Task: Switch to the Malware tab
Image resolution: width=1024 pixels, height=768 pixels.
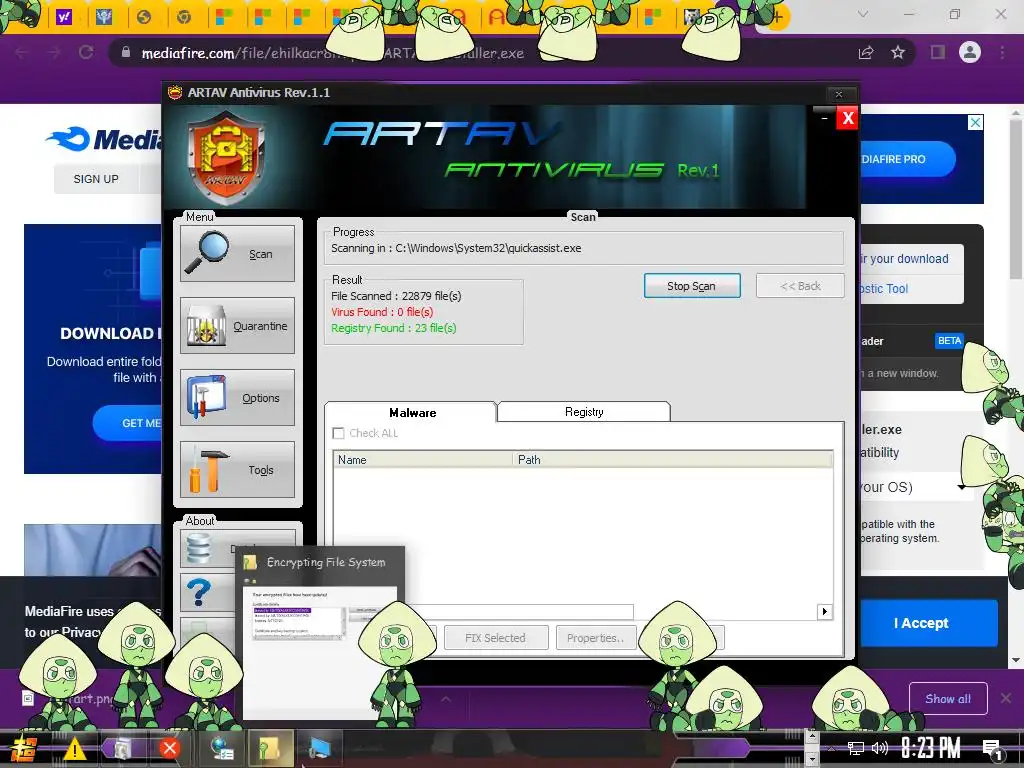Action: [411, 412]
